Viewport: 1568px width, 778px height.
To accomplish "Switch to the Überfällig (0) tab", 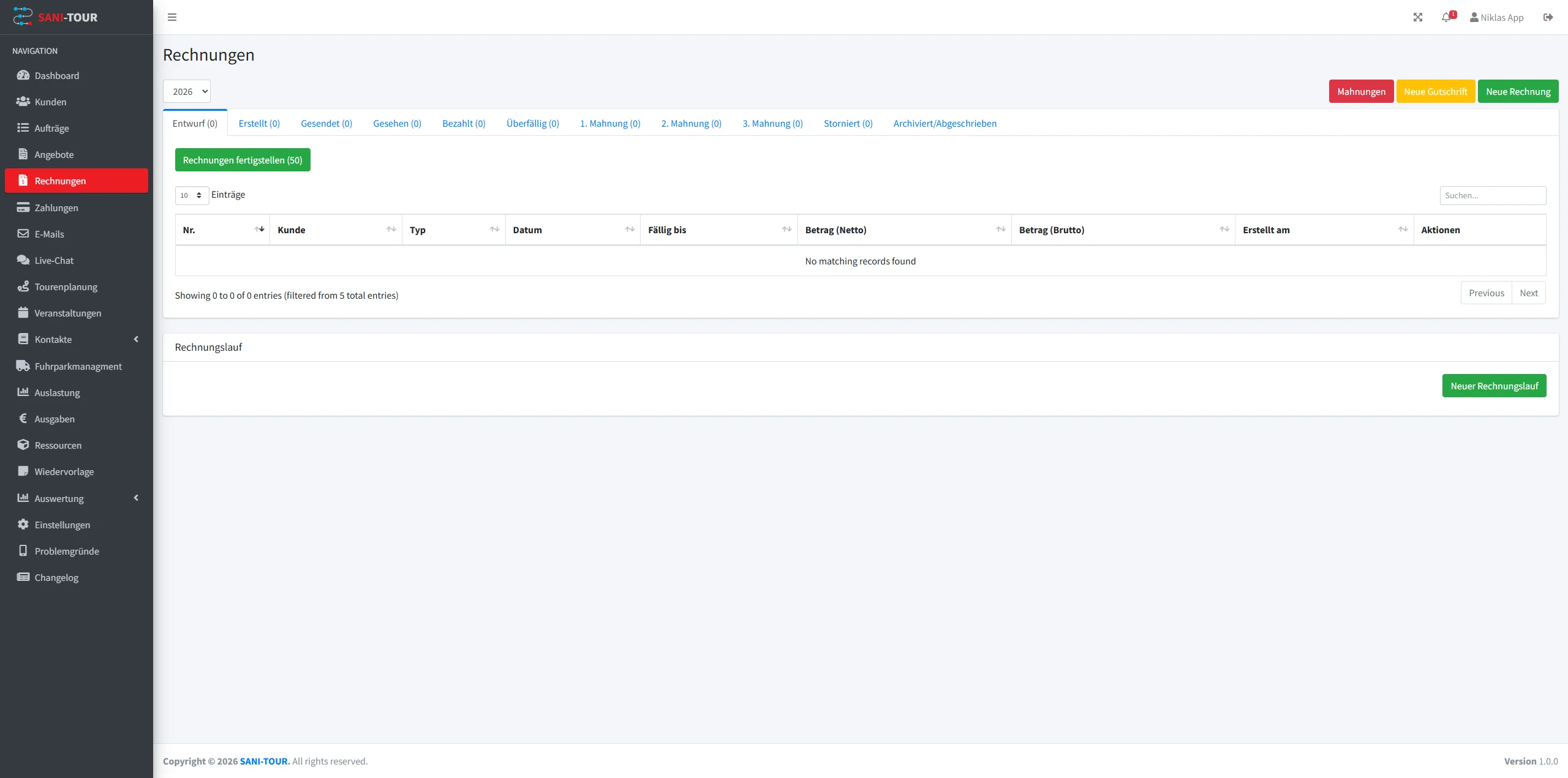I will pos(532,123).
